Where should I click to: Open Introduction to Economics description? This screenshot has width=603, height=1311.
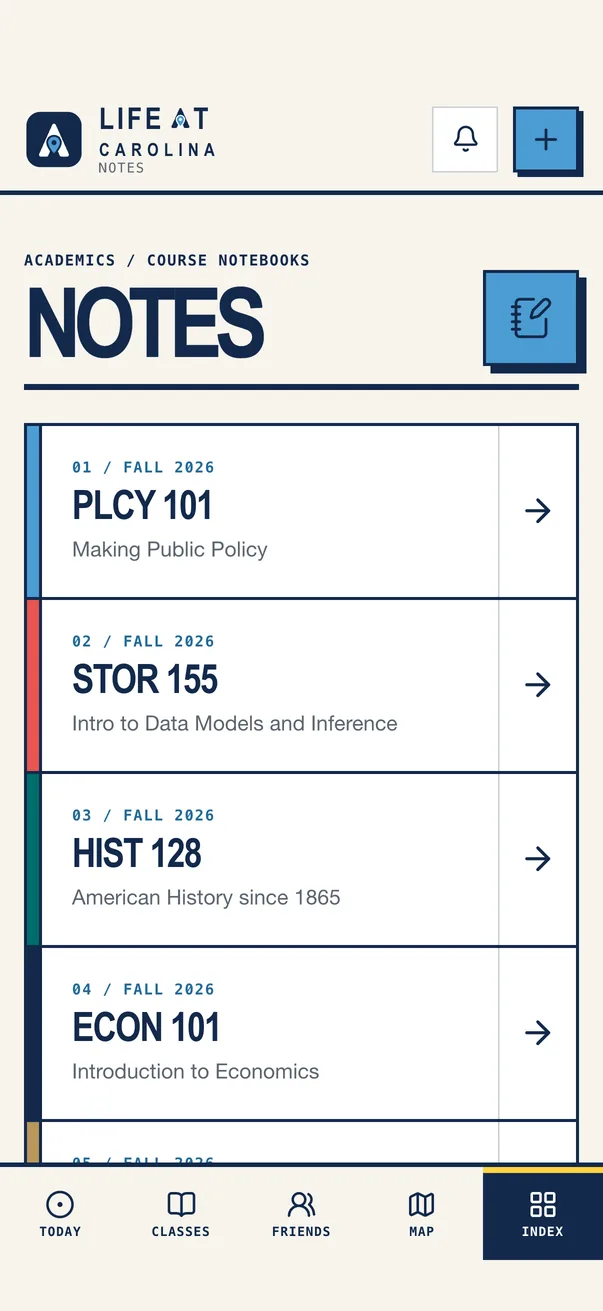point(196,1071)
